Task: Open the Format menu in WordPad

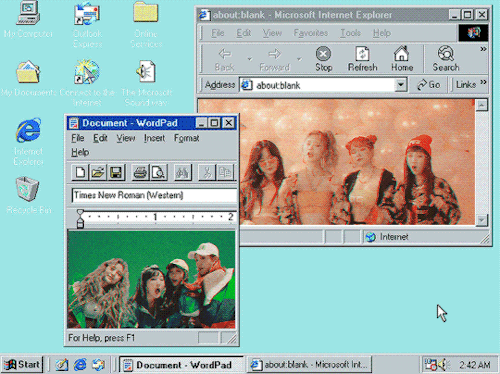Action: [186, 138]
